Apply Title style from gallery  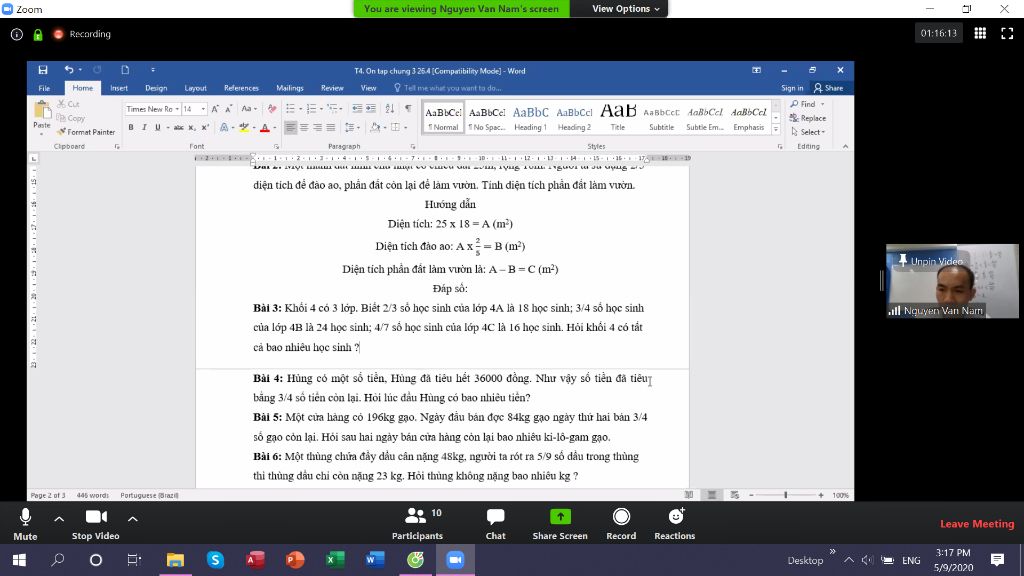tap(618, 118)
